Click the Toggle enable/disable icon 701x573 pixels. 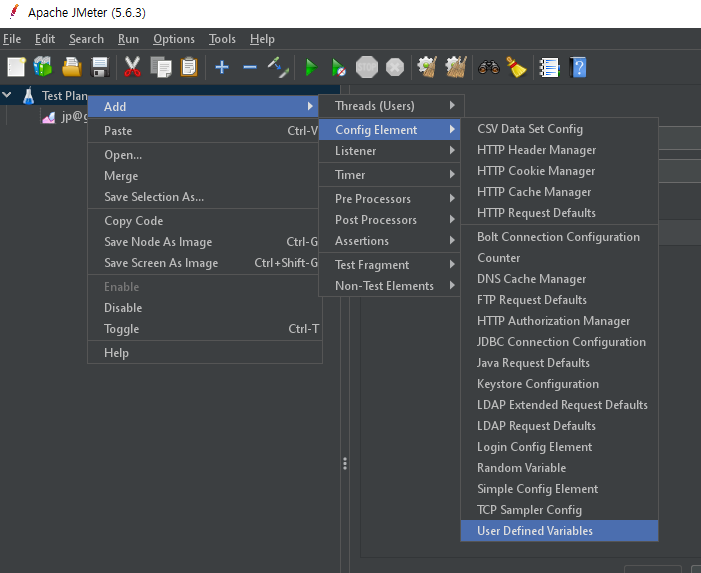point(278,67)
